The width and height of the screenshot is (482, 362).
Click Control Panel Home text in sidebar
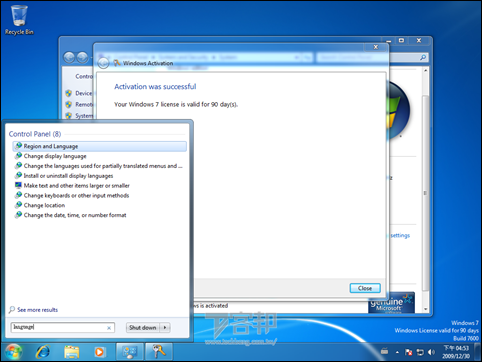coord(84,76)
